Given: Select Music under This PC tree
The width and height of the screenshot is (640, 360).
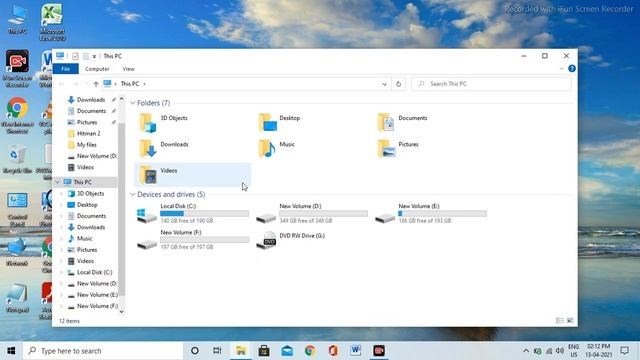Looking at the screenshot, I should coord(84,238).
